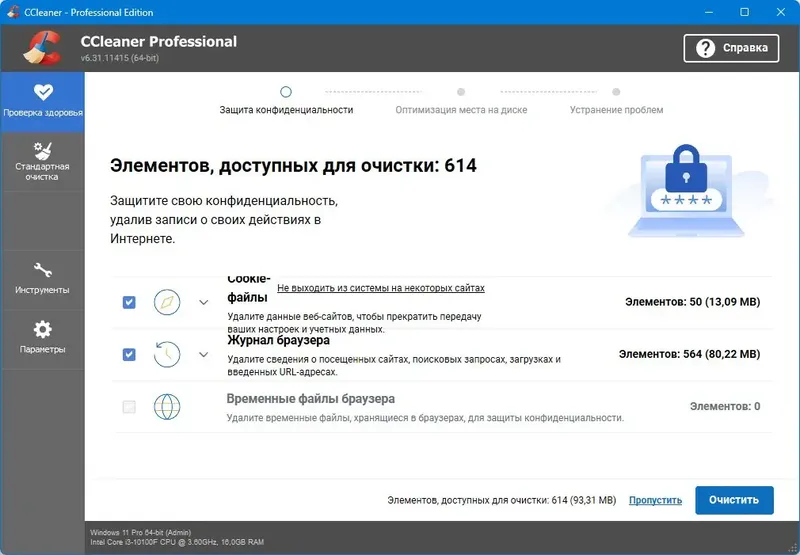Click the Элементов: 564 (80,22 MB) value

[x=689, y=354]
